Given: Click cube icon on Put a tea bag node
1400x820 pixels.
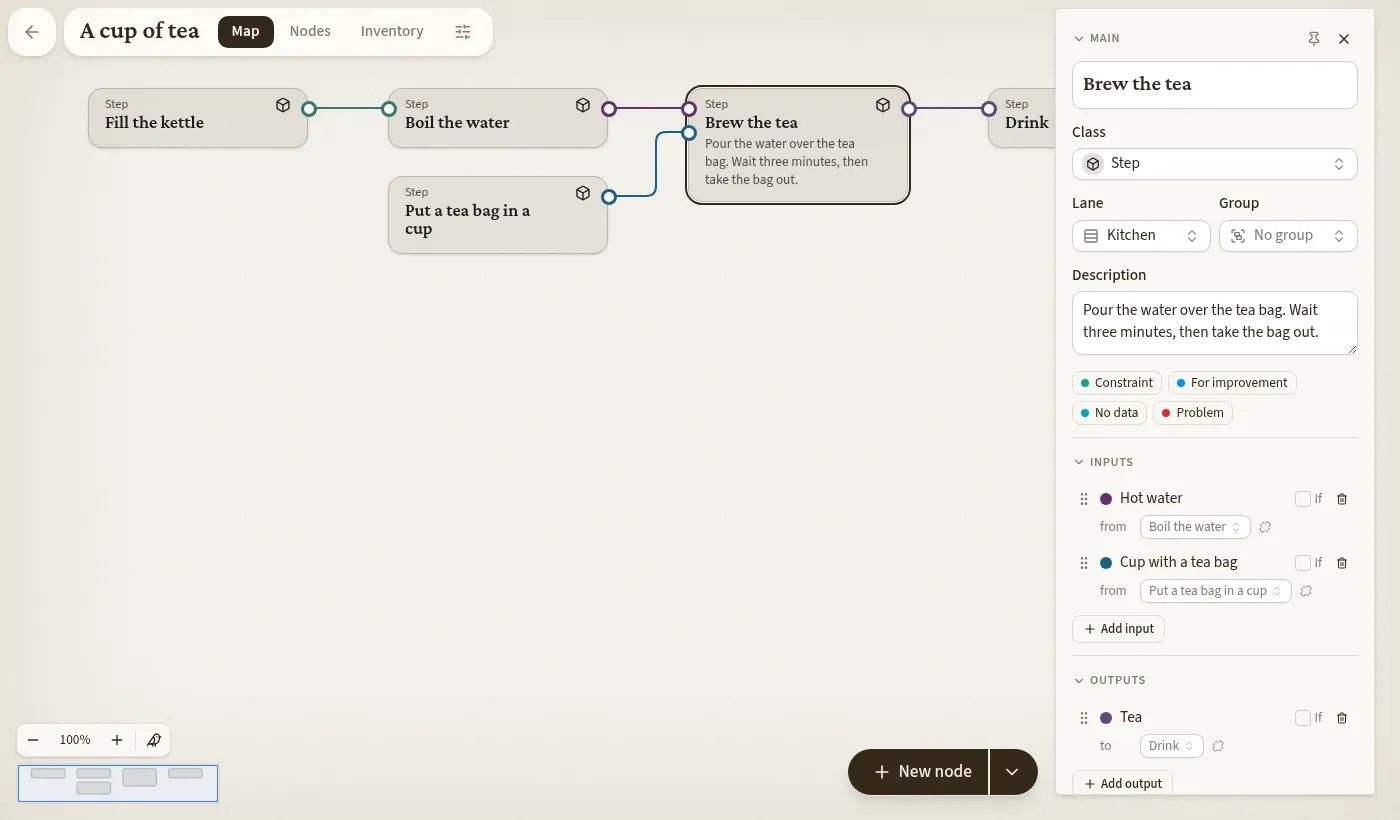Looking at the screenshot, I should pyautogui.click(x=583, y=193).
